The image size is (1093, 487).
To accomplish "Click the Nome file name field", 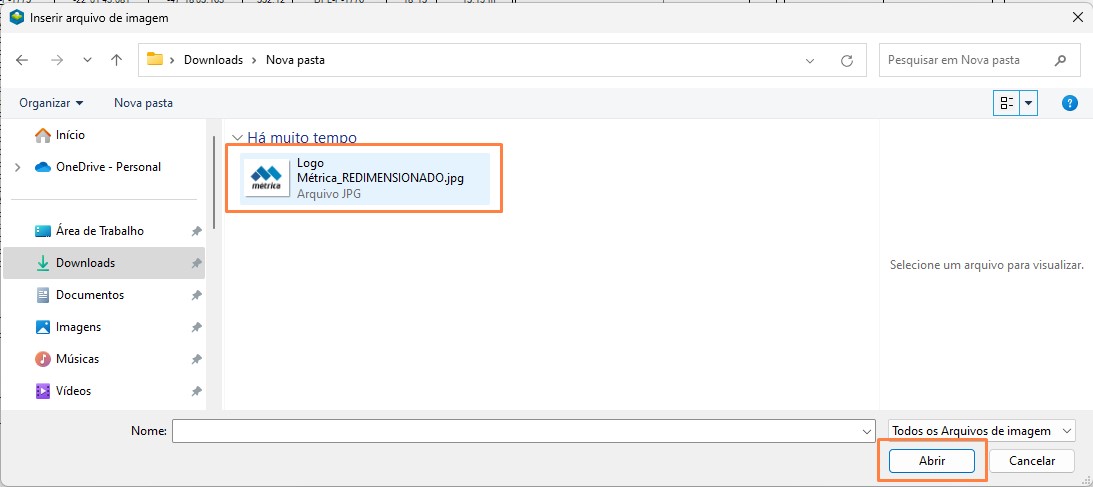I will pos(515,431).
